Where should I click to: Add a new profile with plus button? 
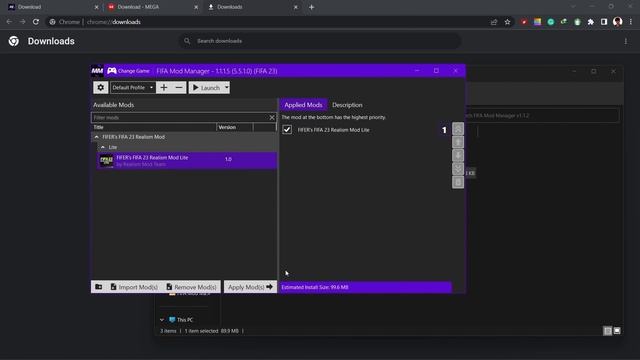tap(164, 87)
